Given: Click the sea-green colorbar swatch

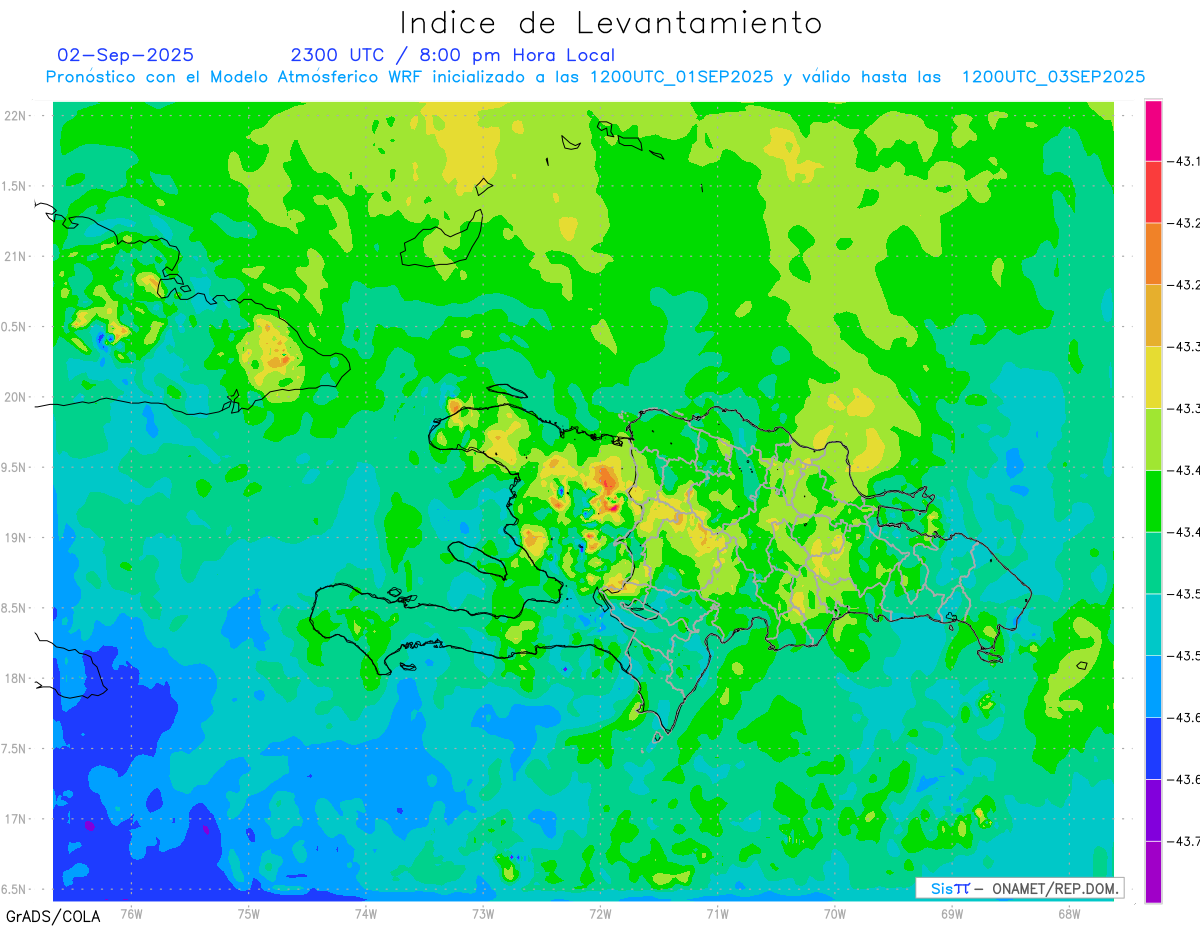Looking at the screenshot, I should click(1153, 563).
